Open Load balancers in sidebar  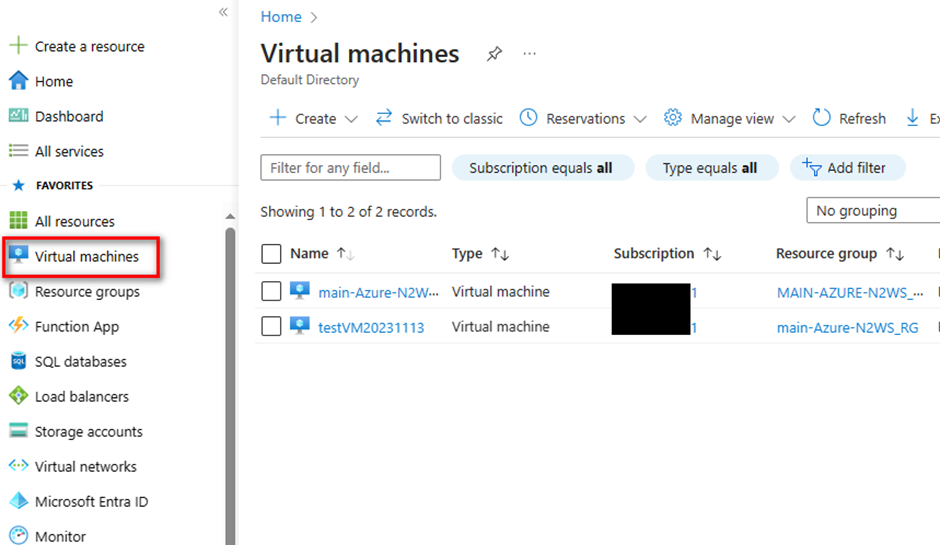(x=82, y=396)
